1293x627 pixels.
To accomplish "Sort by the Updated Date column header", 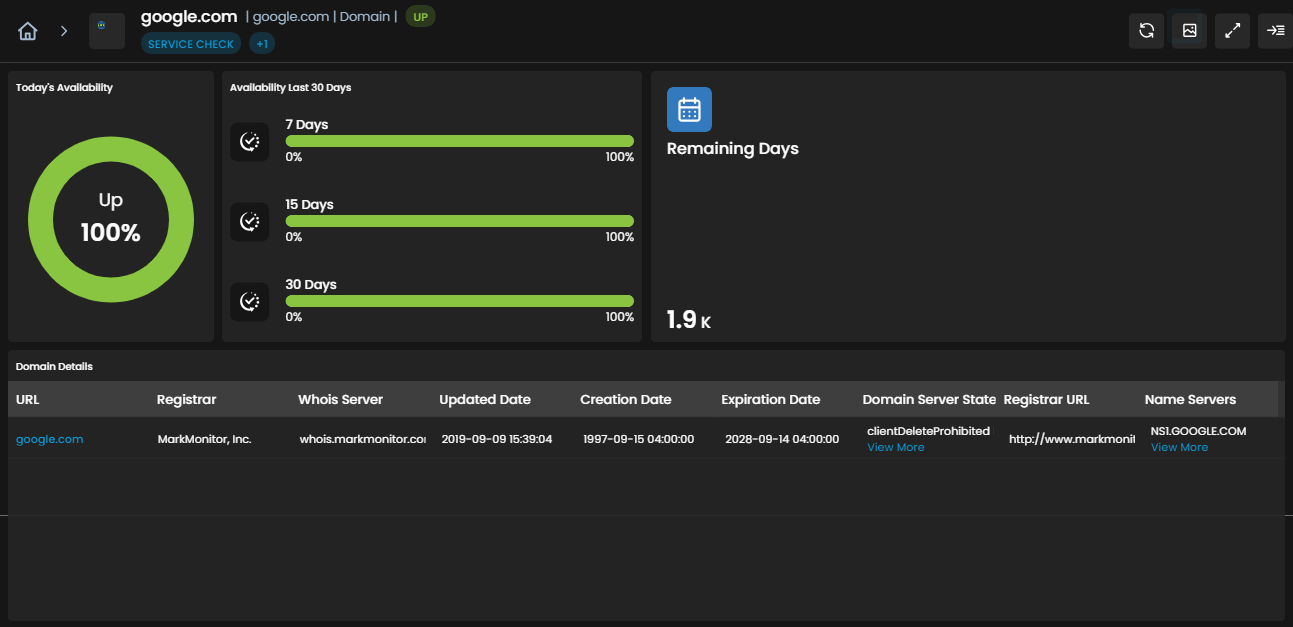I will point(485,399).
